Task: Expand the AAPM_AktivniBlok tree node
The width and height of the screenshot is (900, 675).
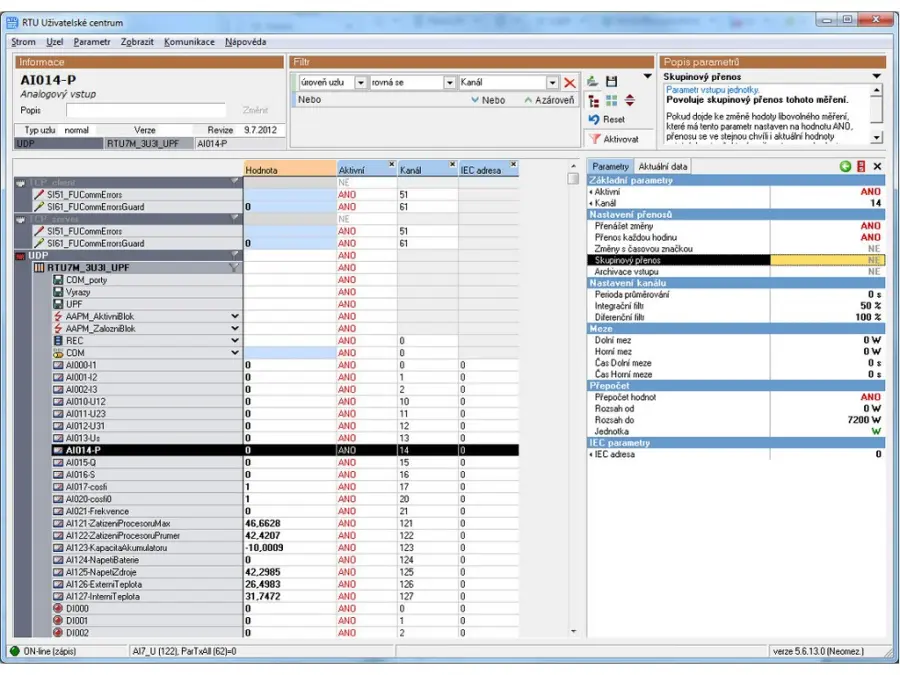Action: pos(235,316)
